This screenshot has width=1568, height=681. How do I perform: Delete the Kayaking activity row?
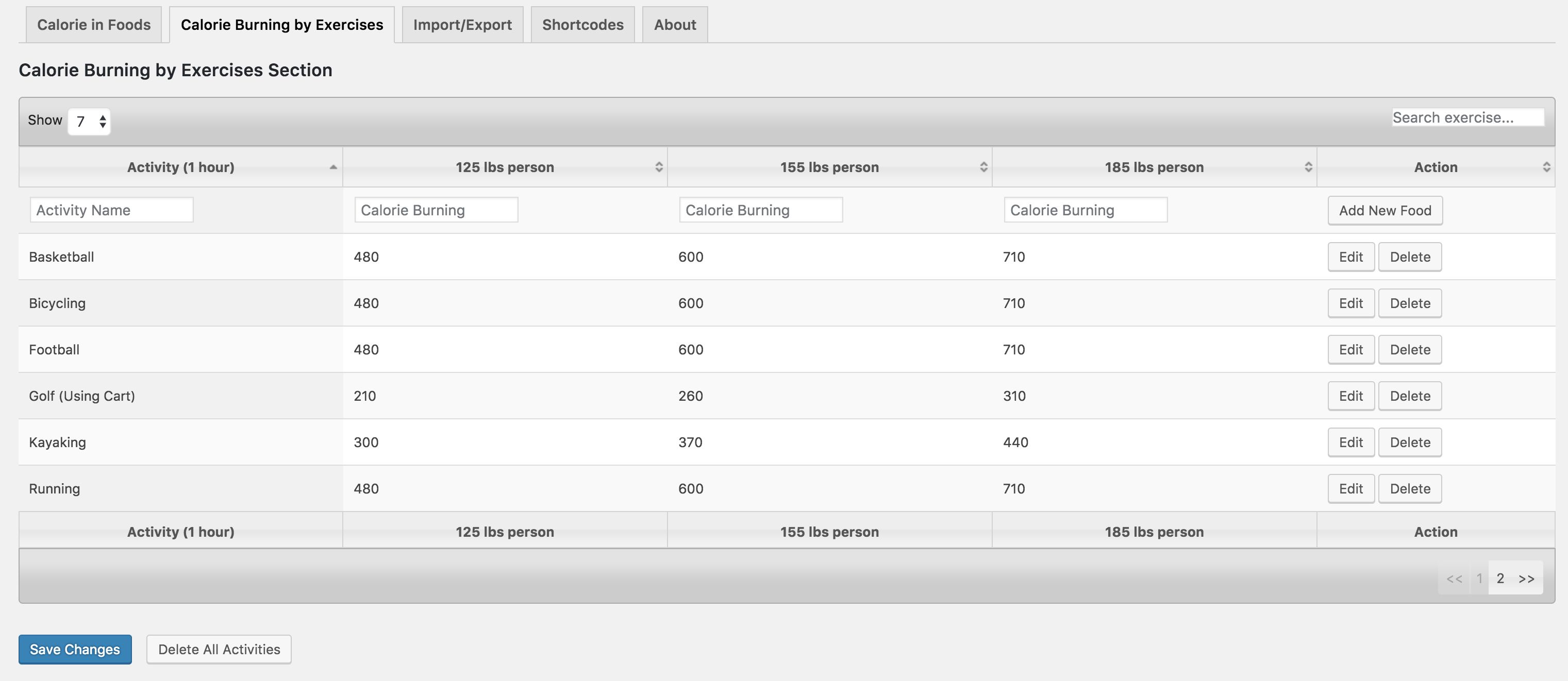pyautogui.click(x=1410, y=442)
